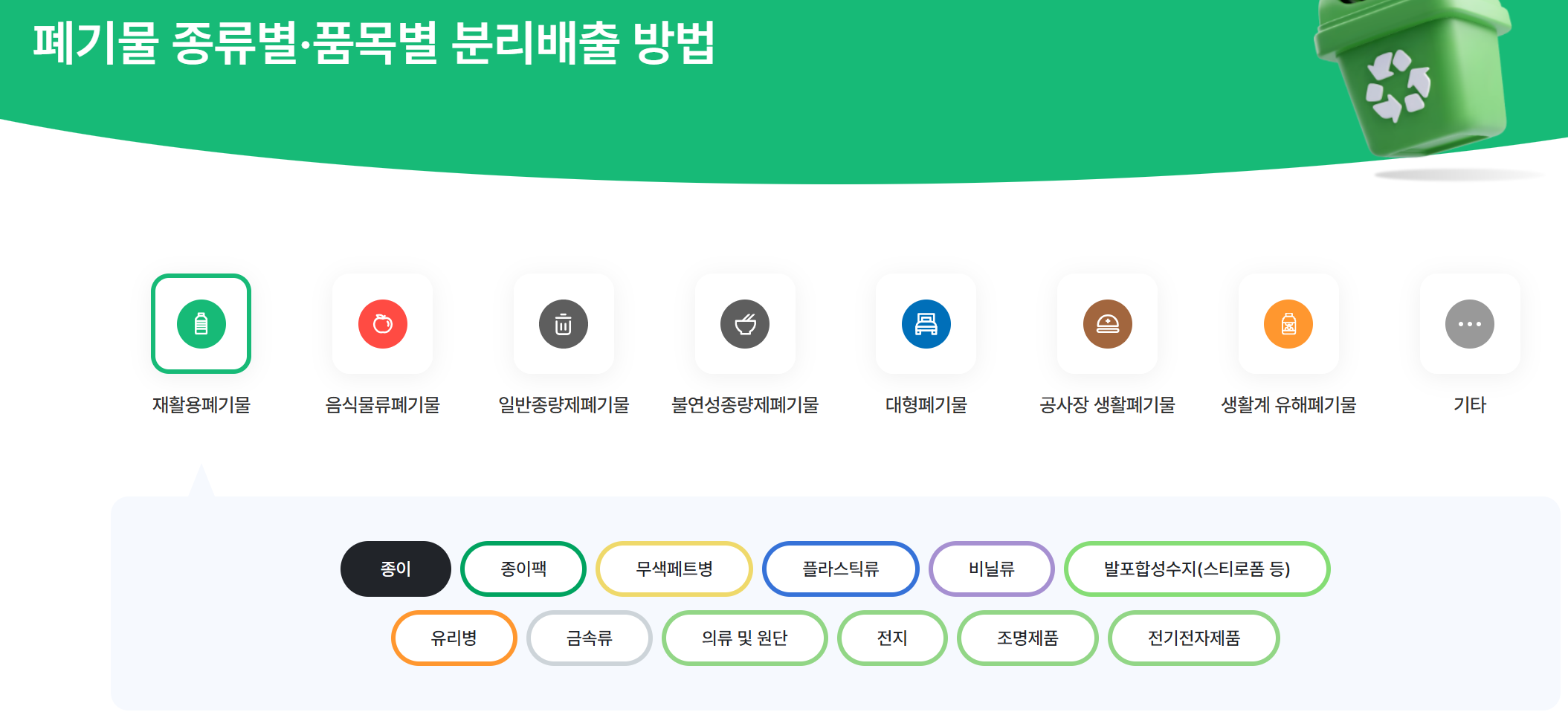
Task: Select the 유리병 glass bottle filter
Action: [454, 638]
